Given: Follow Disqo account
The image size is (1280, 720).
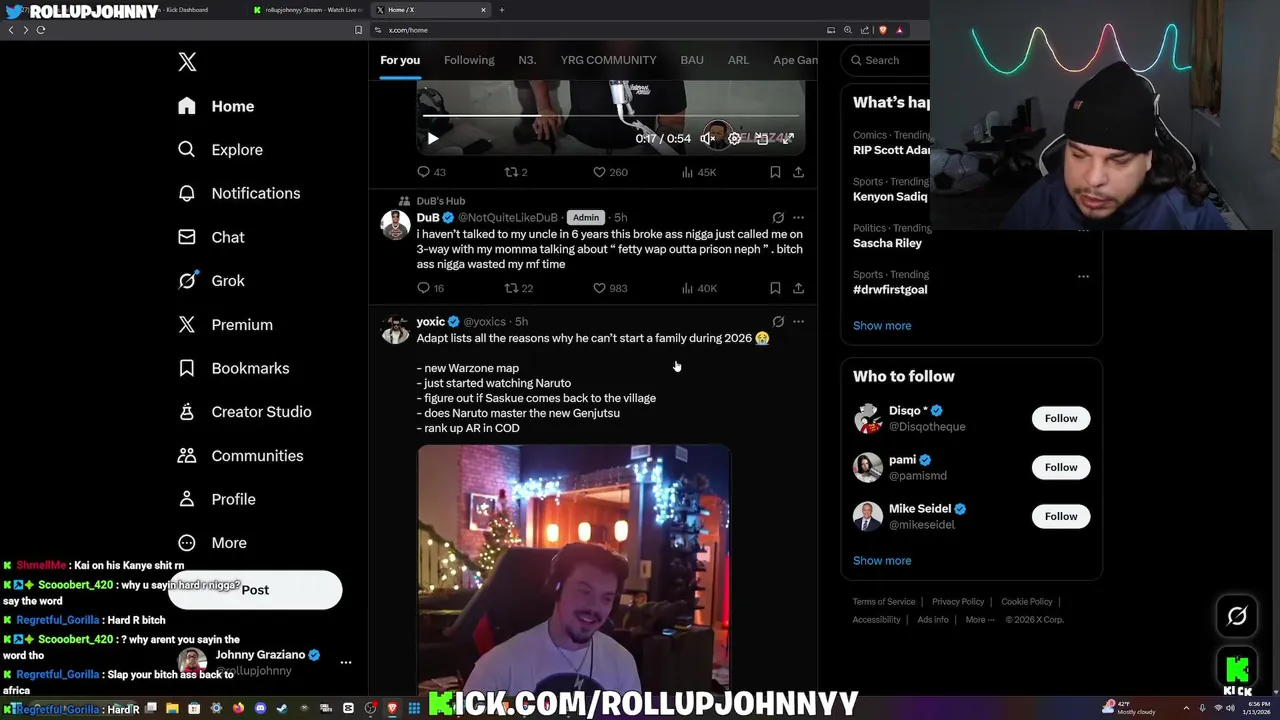Looking at the screenshot, I should point(1061,418).
